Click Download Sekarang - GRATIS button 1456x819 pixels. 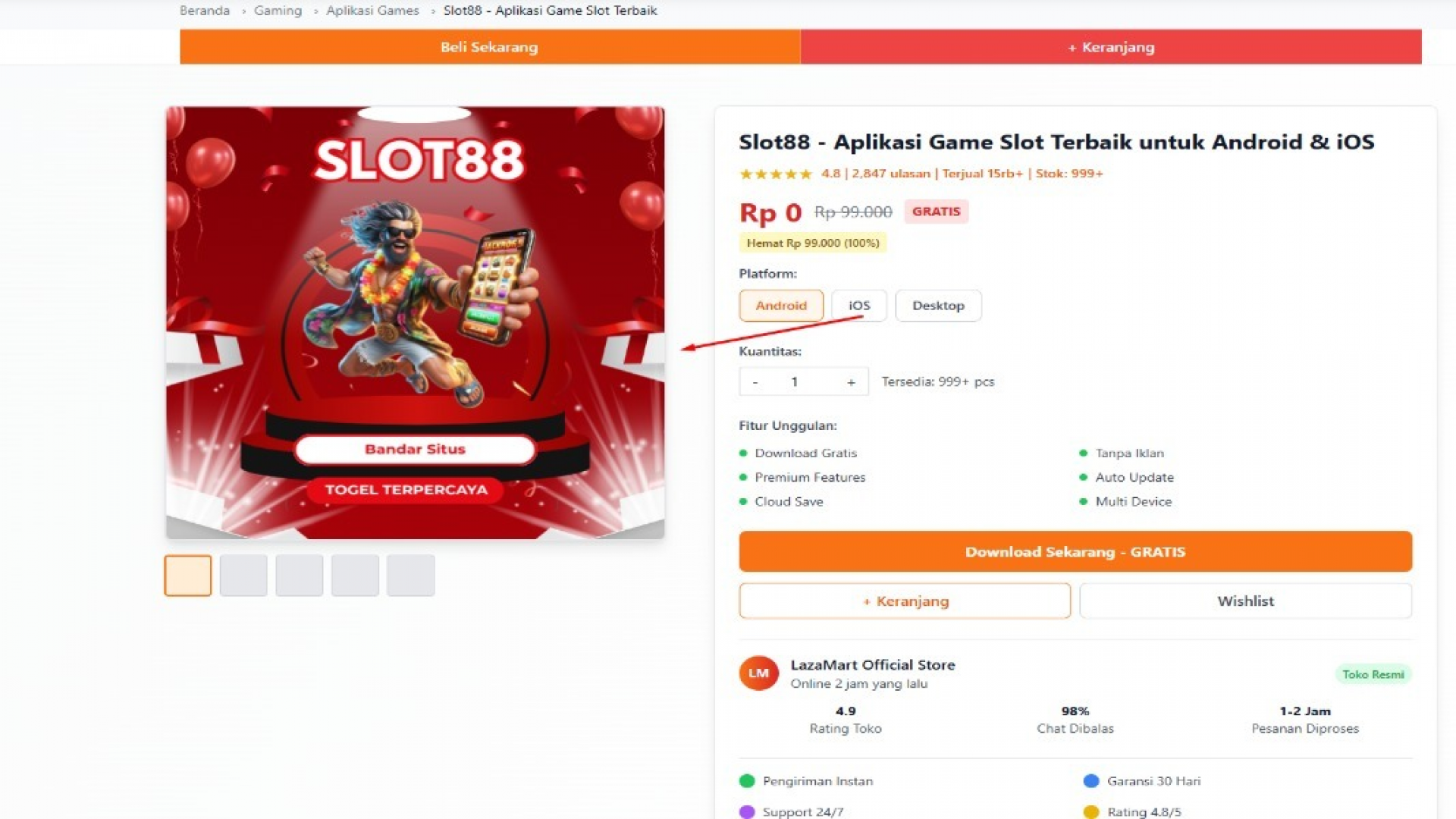1075,552
